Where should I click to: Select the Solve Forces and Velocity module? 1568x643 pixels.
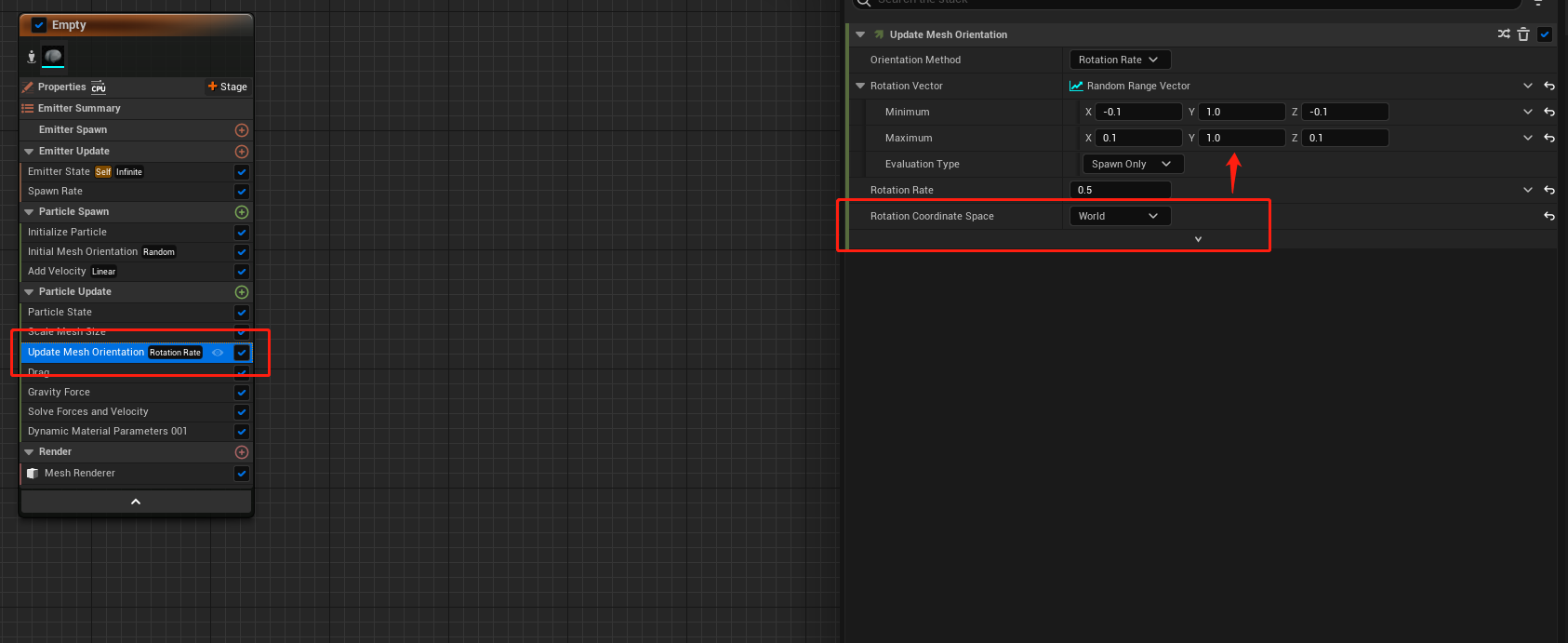tap(88, 411)
